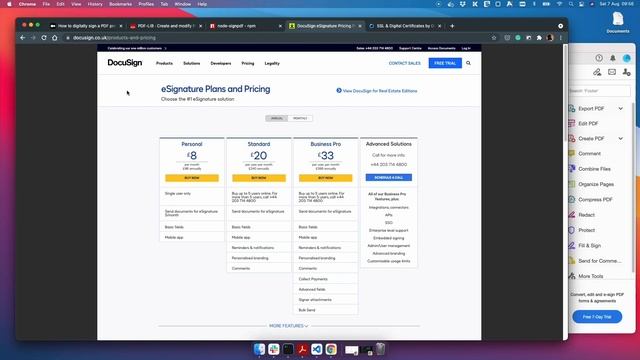The height and width of the screenshot is (360, 640).
Task: Click the sign pen icon in Acrobat toolbar
Action: point(597,72)
